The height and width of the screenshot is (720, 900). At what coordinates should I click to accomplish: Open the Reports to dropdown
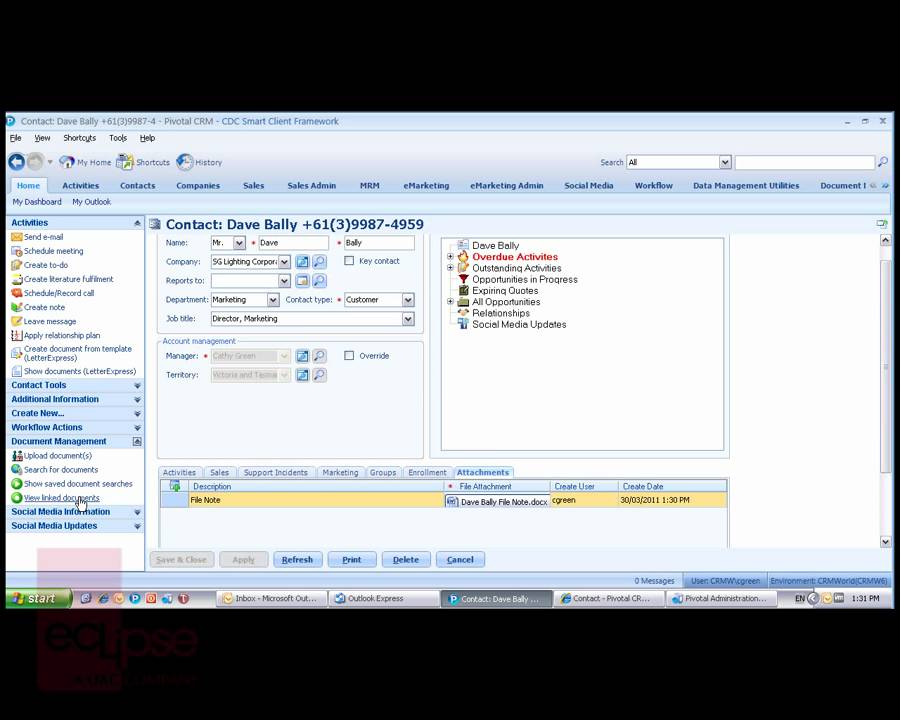(x=284, y=280)
